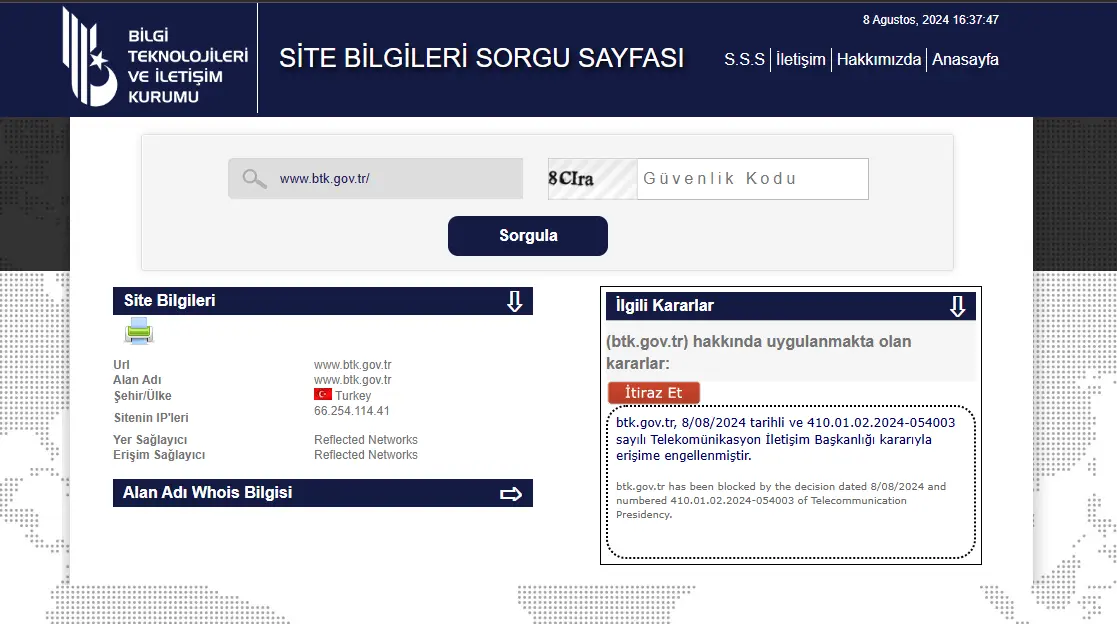Click the magnifier icon in the search box
This screenshot has height=624, width=1117.
click(x=254, y=178)
